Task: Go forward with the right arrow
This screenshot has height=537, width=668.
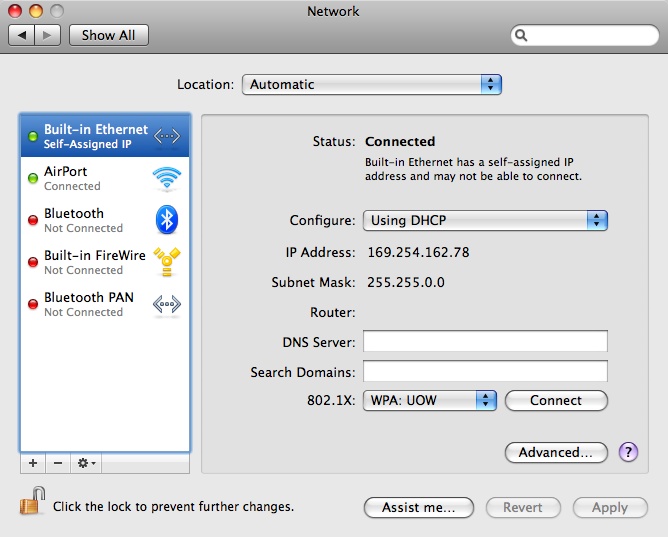Action: tap(47, 35)
